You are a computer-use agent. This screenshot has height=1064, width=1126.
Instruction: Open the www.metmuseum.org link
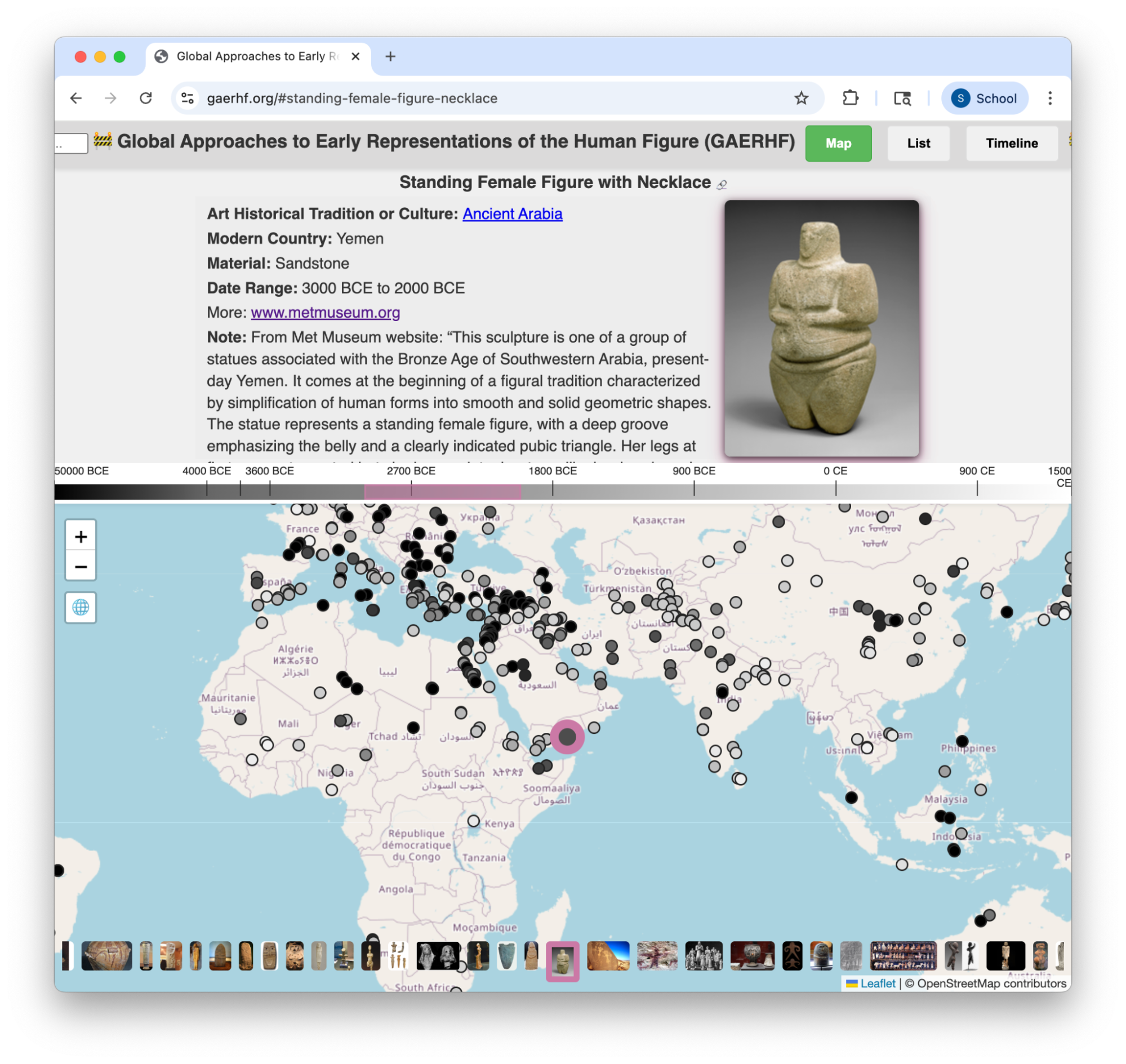pyautogui.click(x=325, y=313)
